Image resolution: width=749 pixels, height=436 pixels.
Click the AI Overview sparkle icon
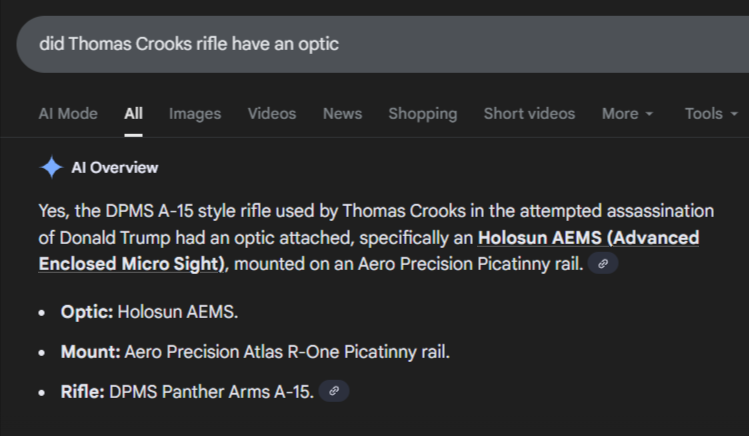coord(51,168)
